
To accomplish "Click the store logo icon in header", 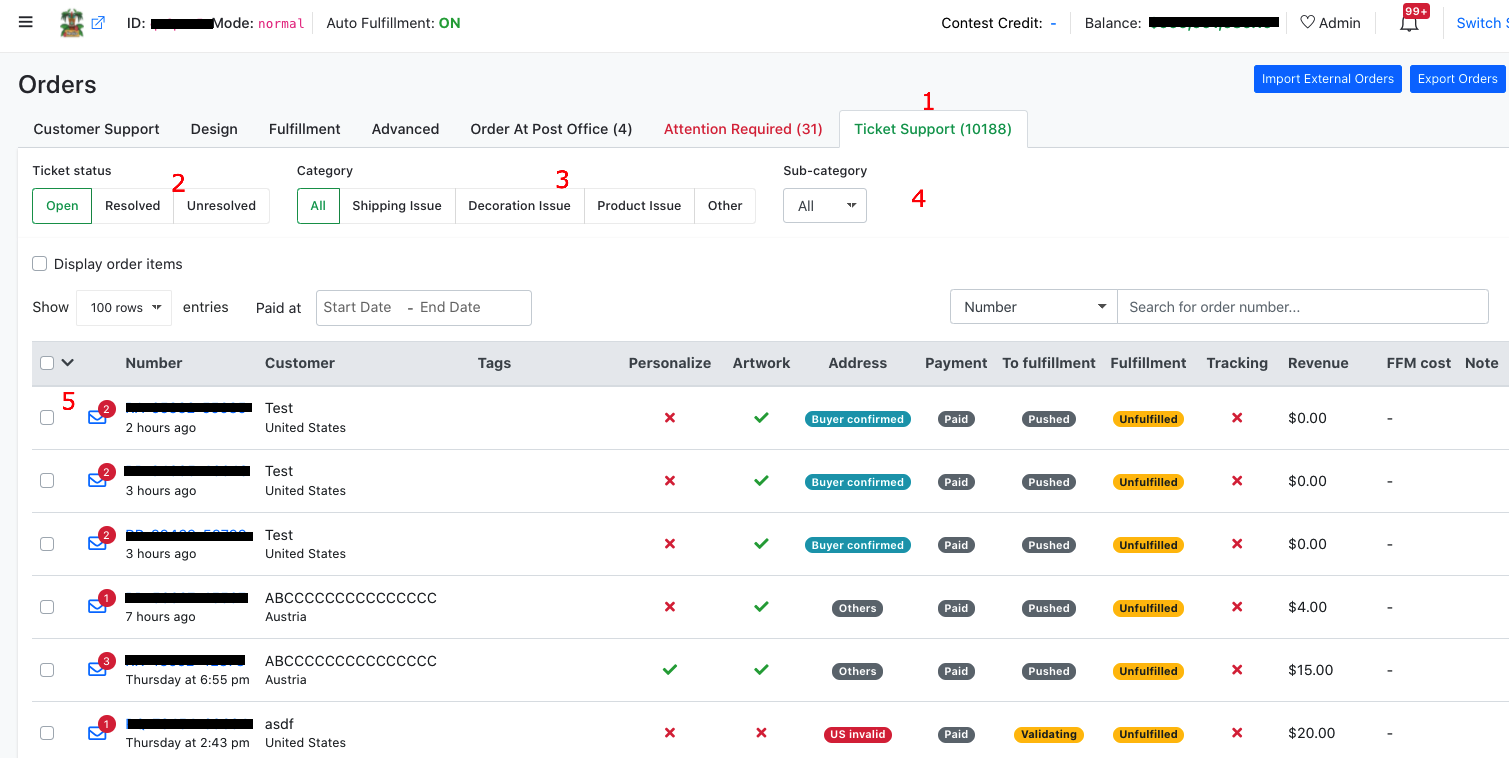I will point(72,22).
